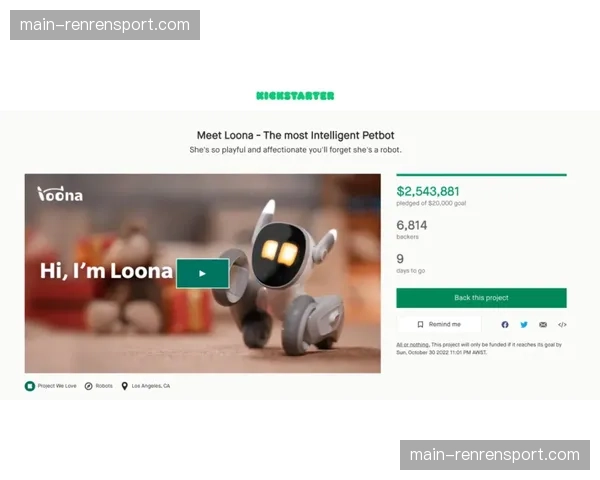Open the embed code icon
The image size is (600, 480).
562,325
